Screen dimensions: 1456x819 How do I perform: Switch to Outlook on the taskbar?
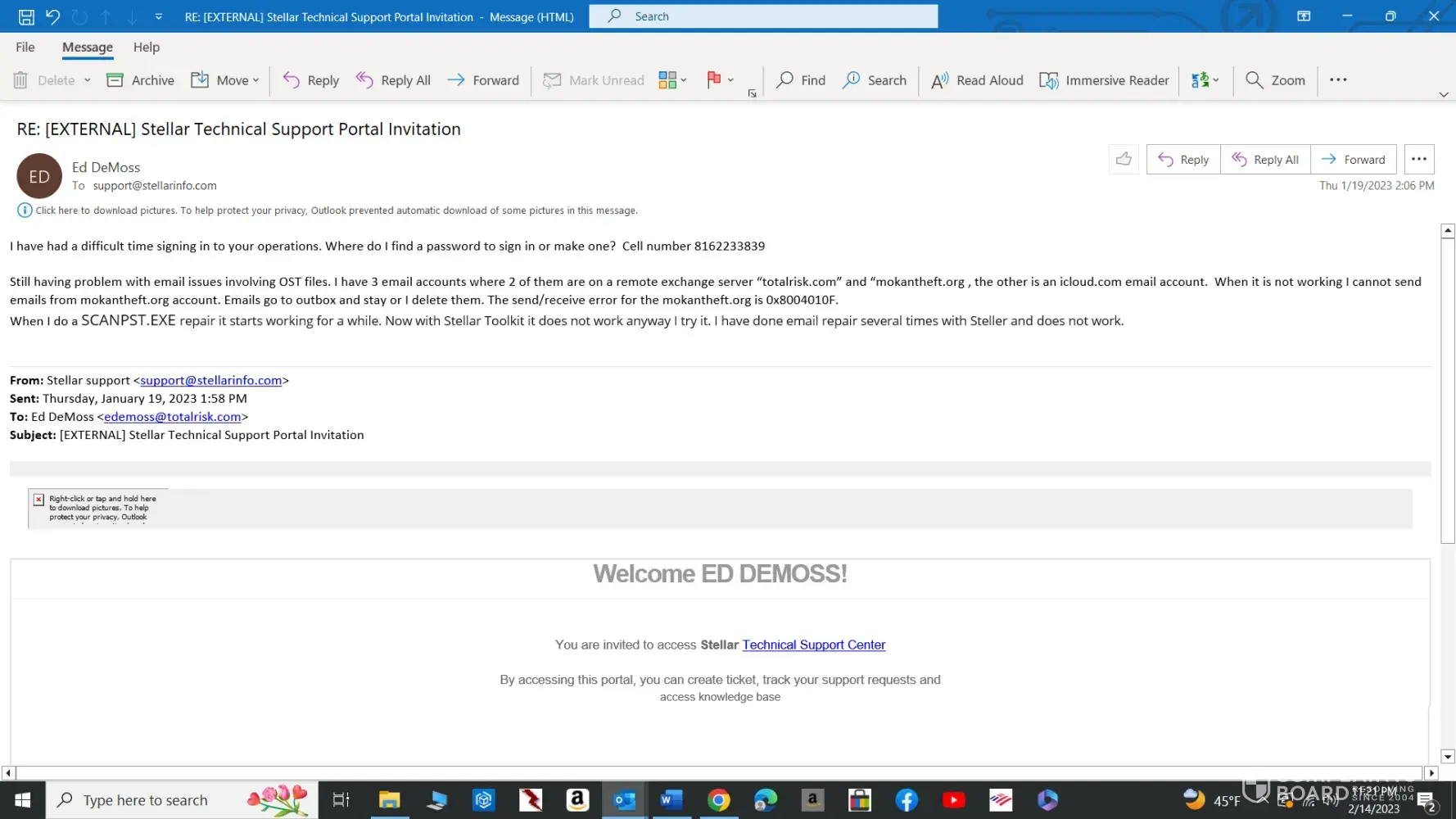coord(625,800)
